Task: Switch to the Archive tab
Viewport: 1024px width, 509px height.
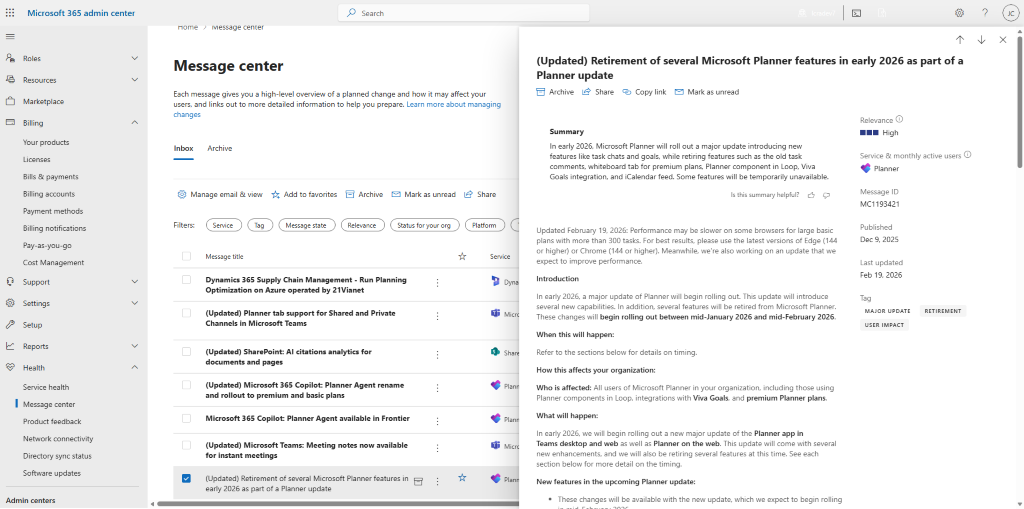Action: 219,148
